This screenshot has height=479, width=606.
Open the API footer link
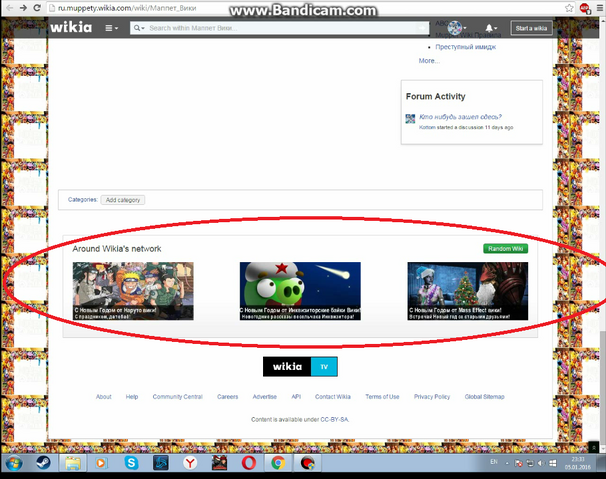click(x=296, y=397)
